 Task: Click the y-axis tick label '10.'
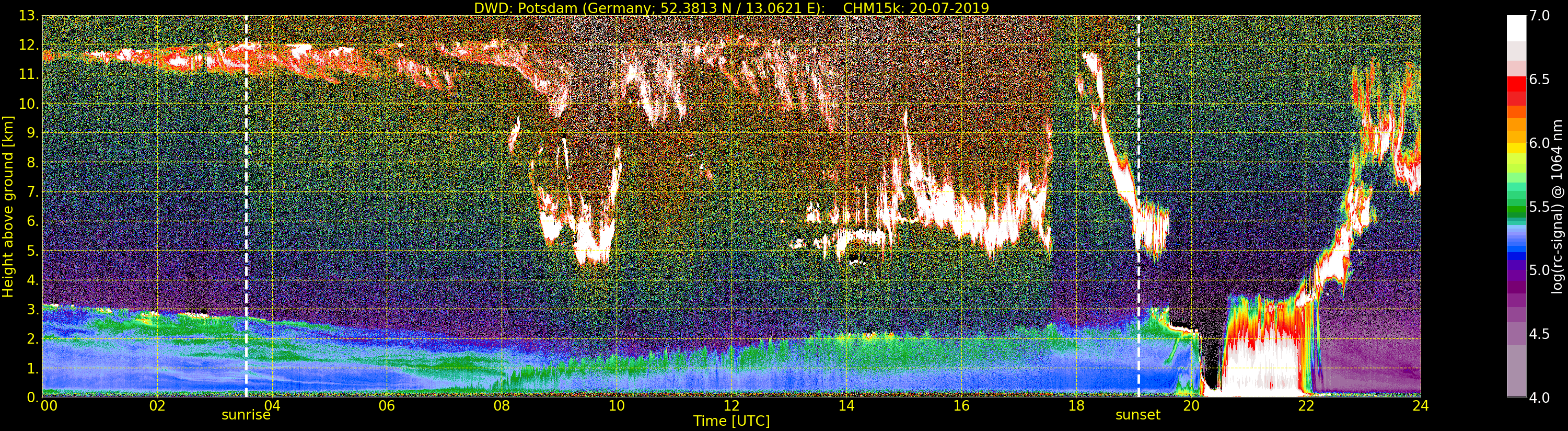(x=29, y=104)
